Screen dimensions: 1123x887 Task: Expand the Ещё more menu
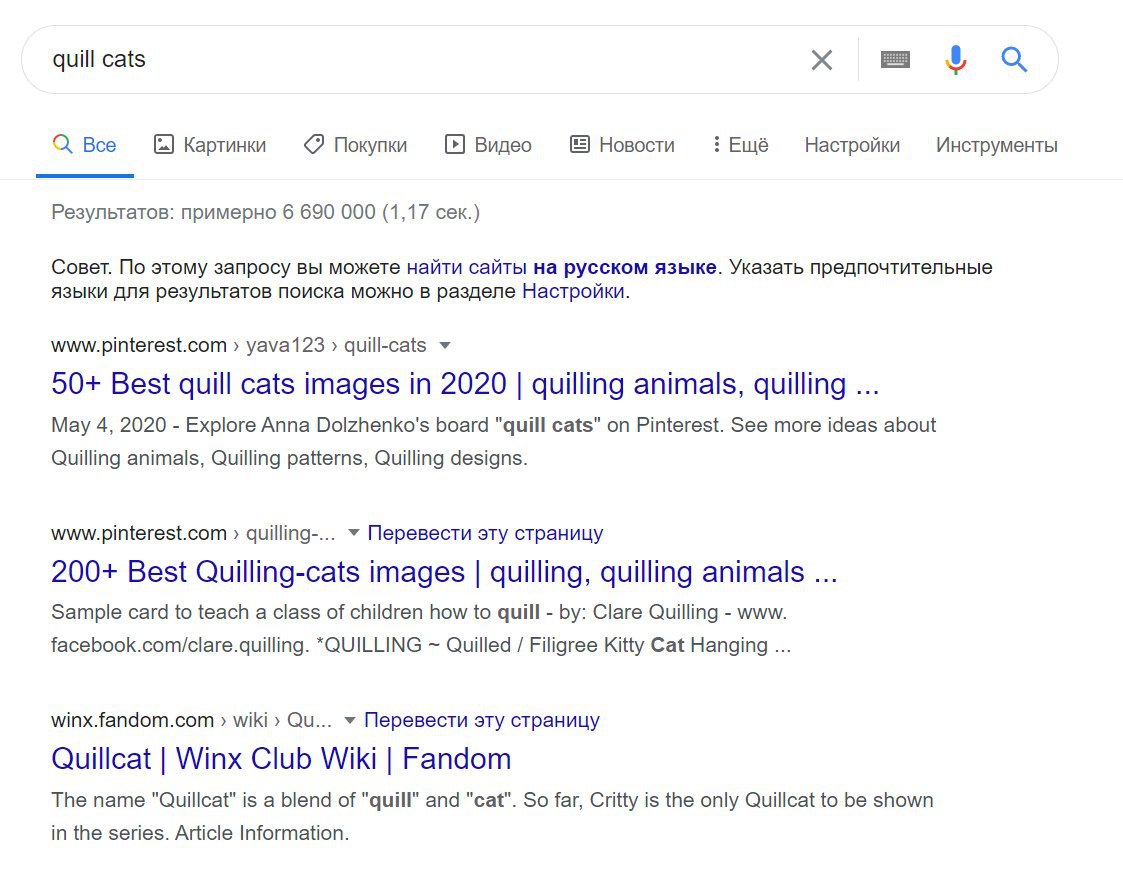pyautogui.click(x=740, y=145)
